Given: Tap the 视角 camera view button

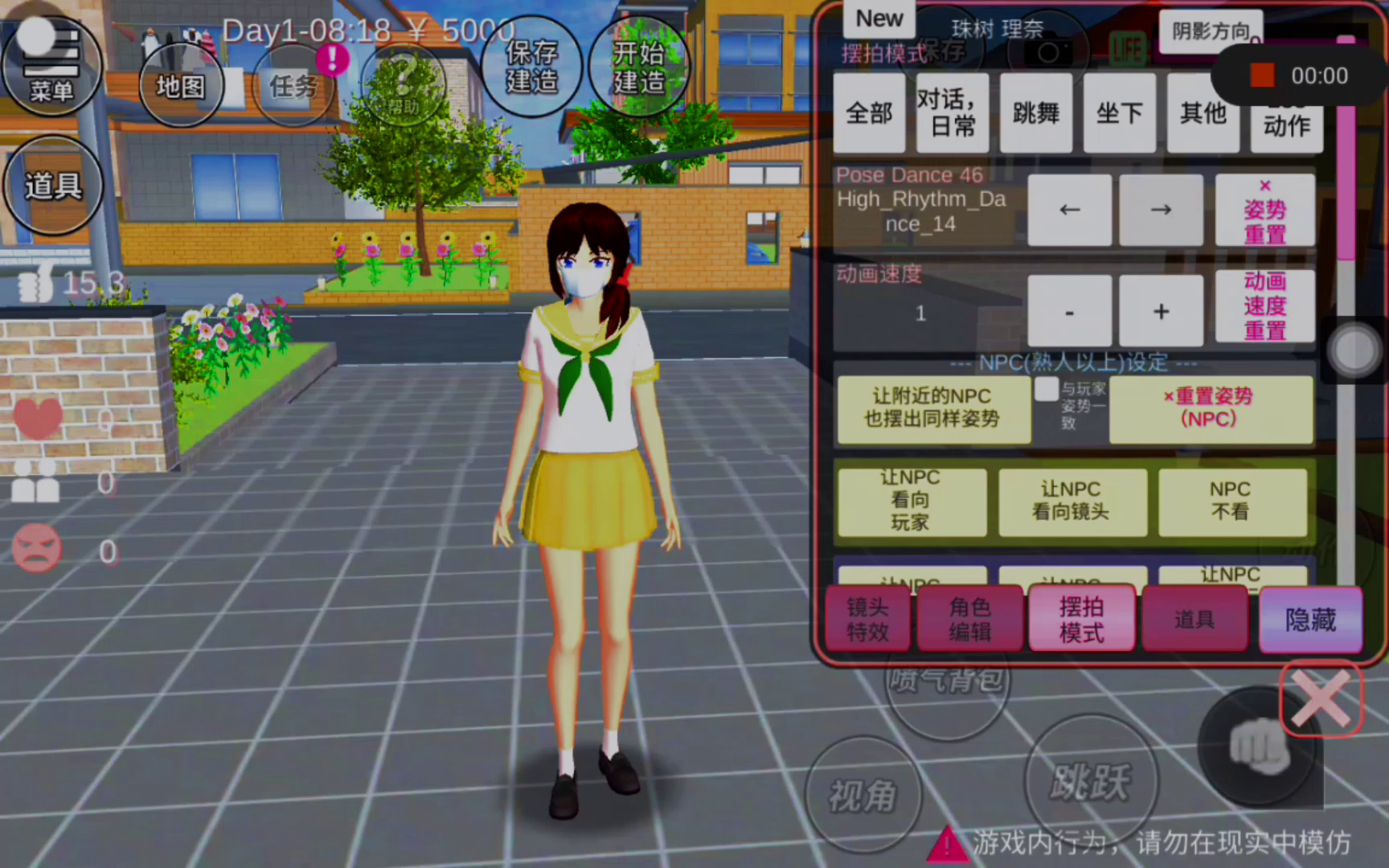Looking at the screenshot, I should (863, 796).
